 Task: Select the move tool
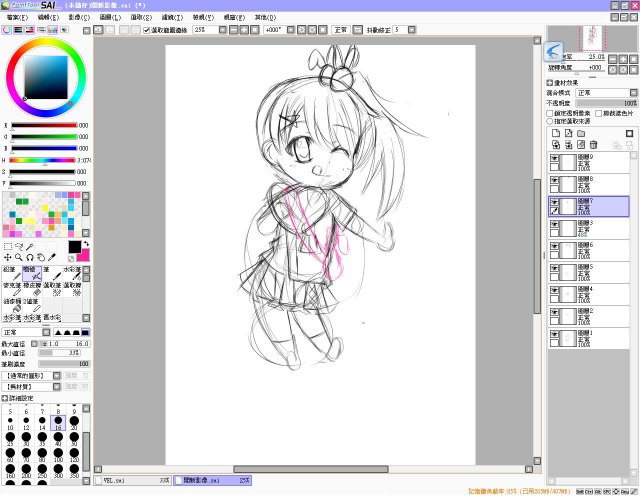point(7,257)
